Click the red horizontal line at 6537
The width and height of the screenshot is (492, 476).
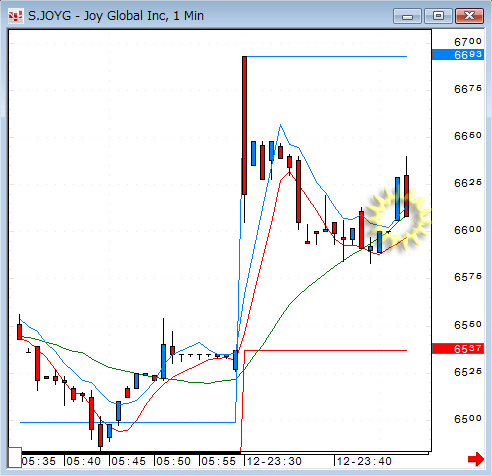325,350
